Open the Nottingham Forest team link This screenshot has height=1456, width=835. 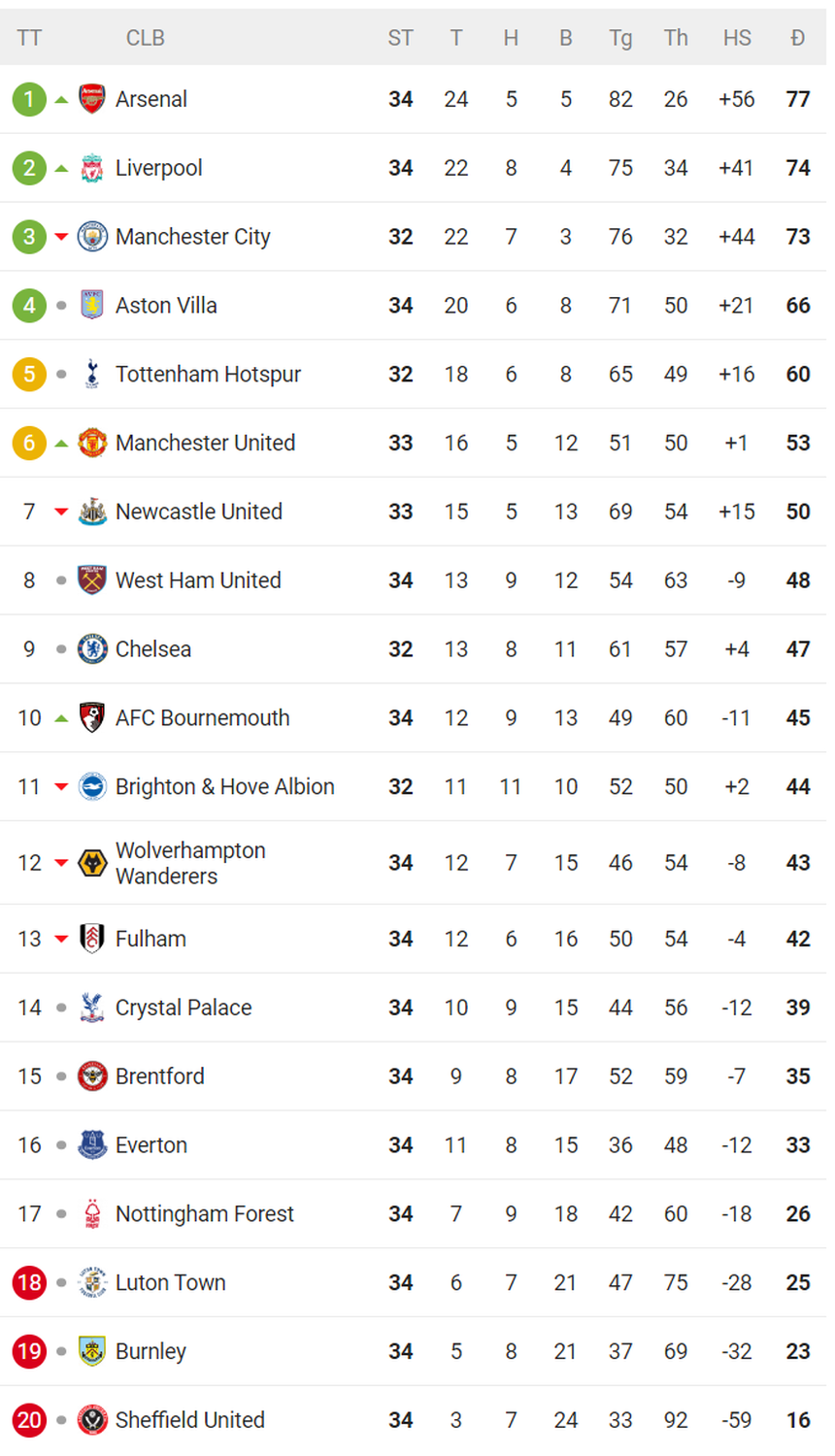point(204,1214)
